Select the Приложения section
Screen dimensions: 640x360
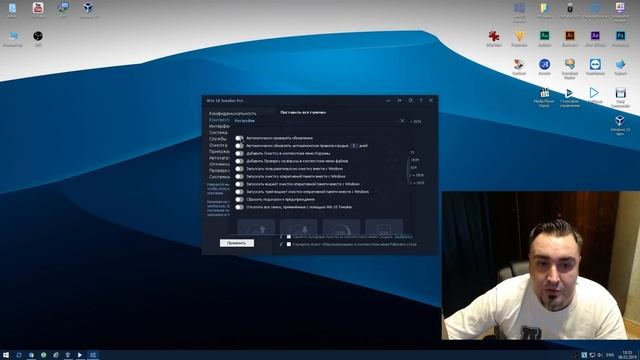219,152
